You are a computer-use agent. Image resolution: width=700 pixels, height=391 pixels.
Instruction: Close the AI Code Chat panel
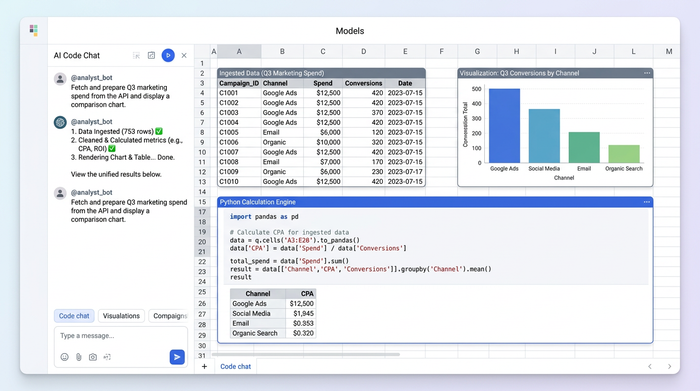click(x=184, y=55)
